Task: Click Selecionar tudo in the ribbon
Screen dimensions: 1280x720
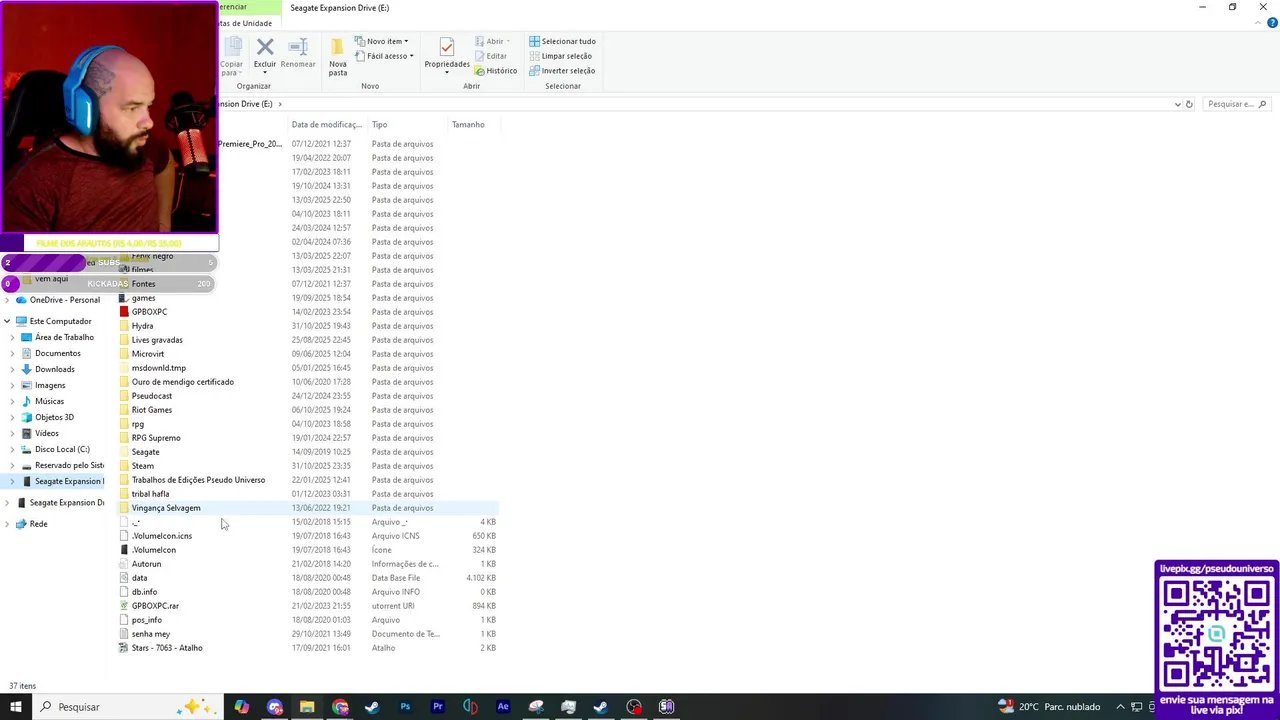Action: (562, 41)
